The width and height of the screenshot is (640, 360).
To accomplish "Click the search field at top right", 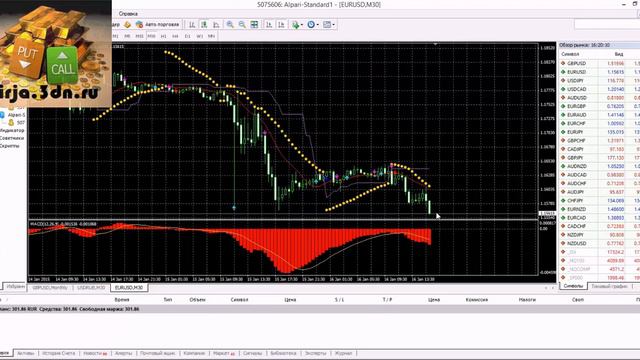I will pos(607,24).
